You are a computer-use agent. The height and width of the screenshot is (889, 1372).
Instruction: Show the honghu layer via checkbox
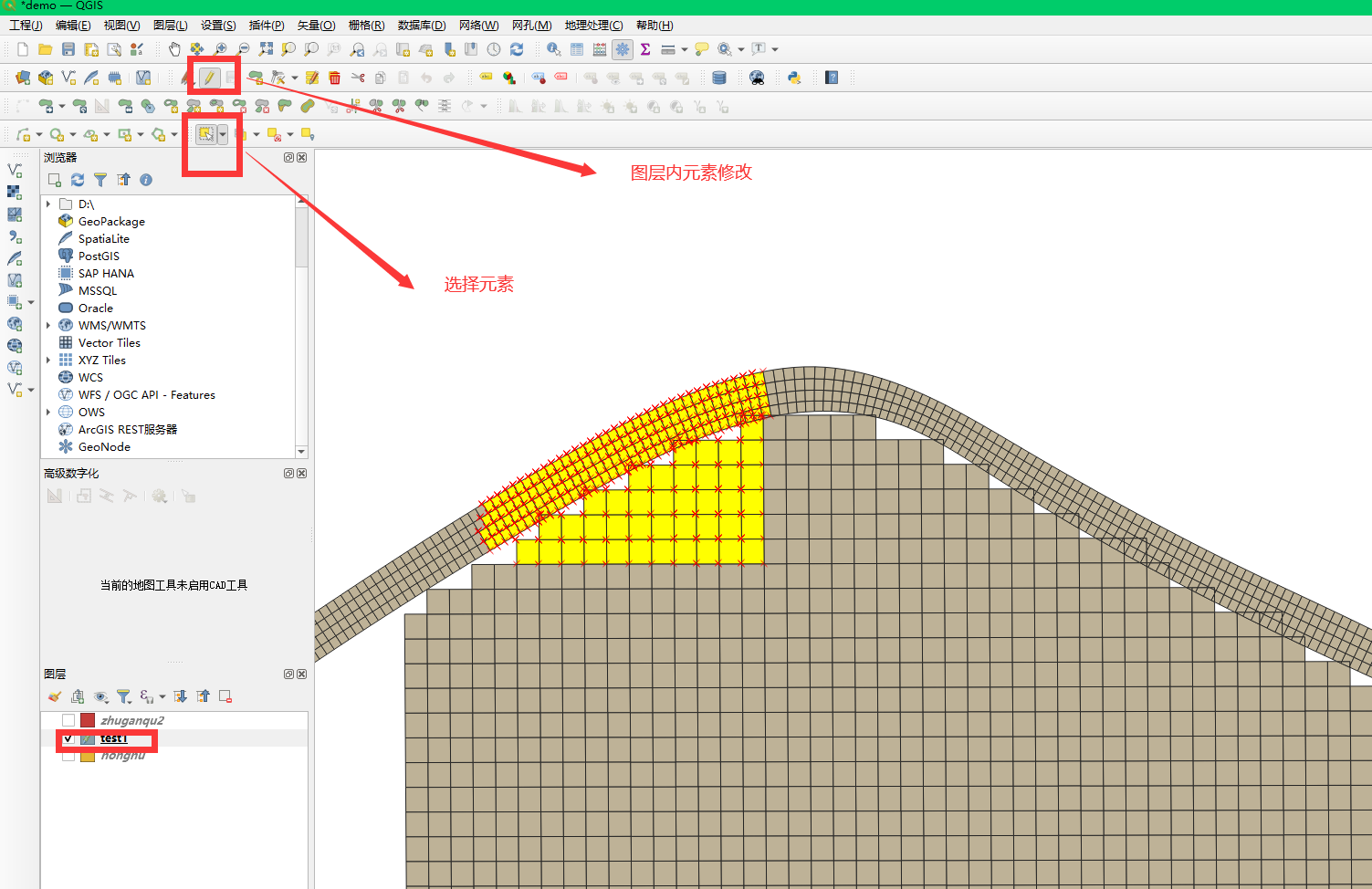[68, 756]
